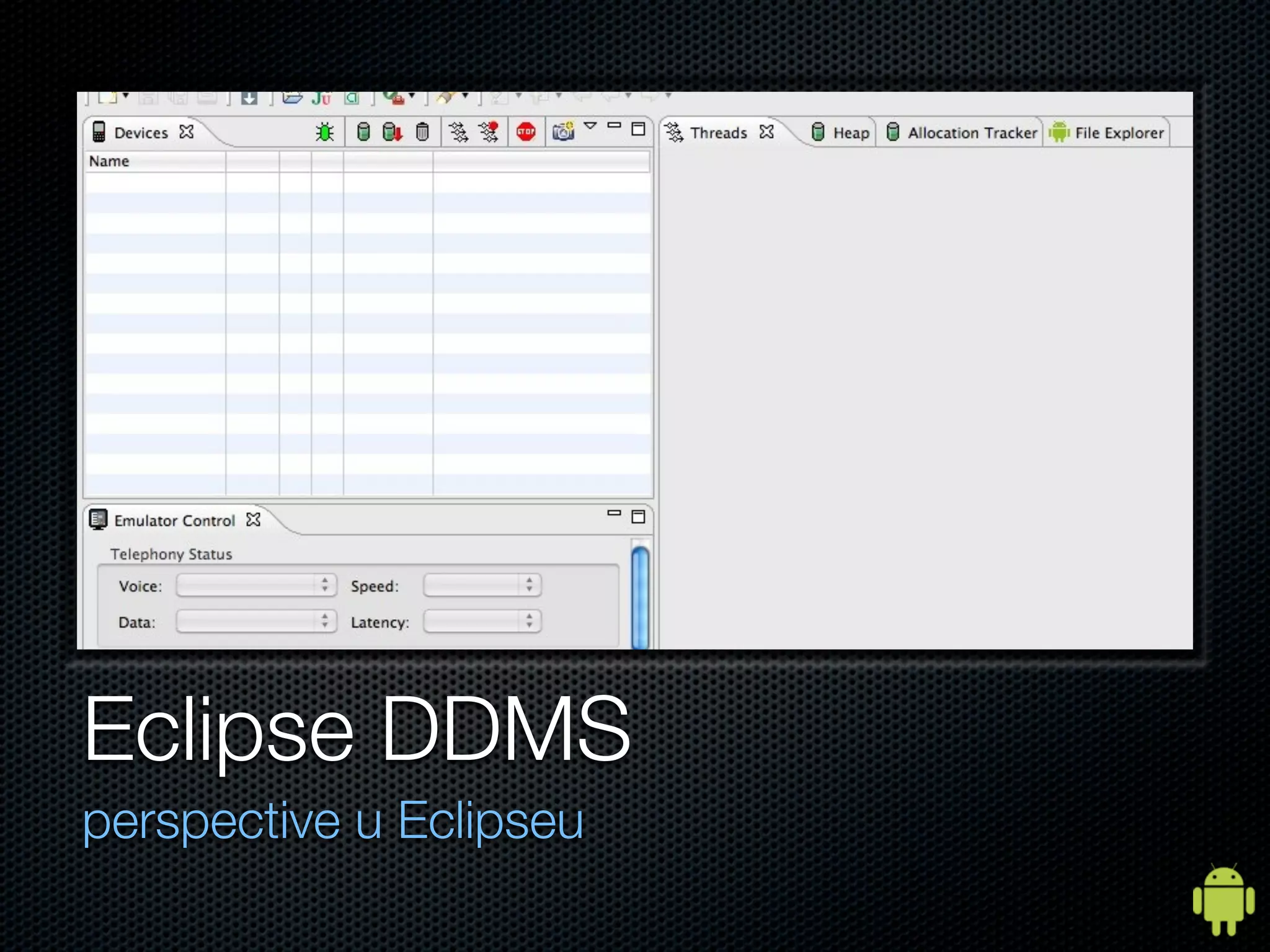Screen dimensions: 1270x952
Task: Open the Latency dropdown
Action: tap(482, 622)
